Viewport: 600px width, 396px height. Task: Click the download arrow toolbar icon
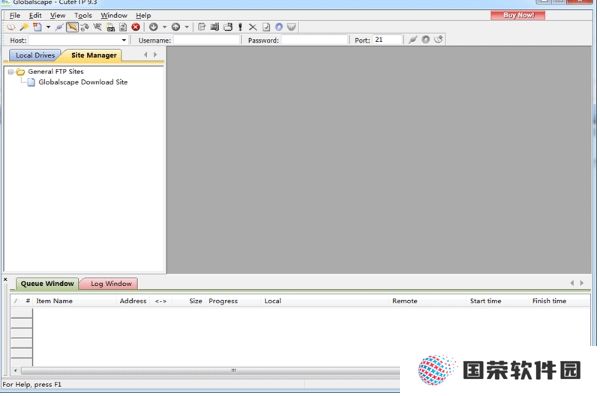coord(153,27)
